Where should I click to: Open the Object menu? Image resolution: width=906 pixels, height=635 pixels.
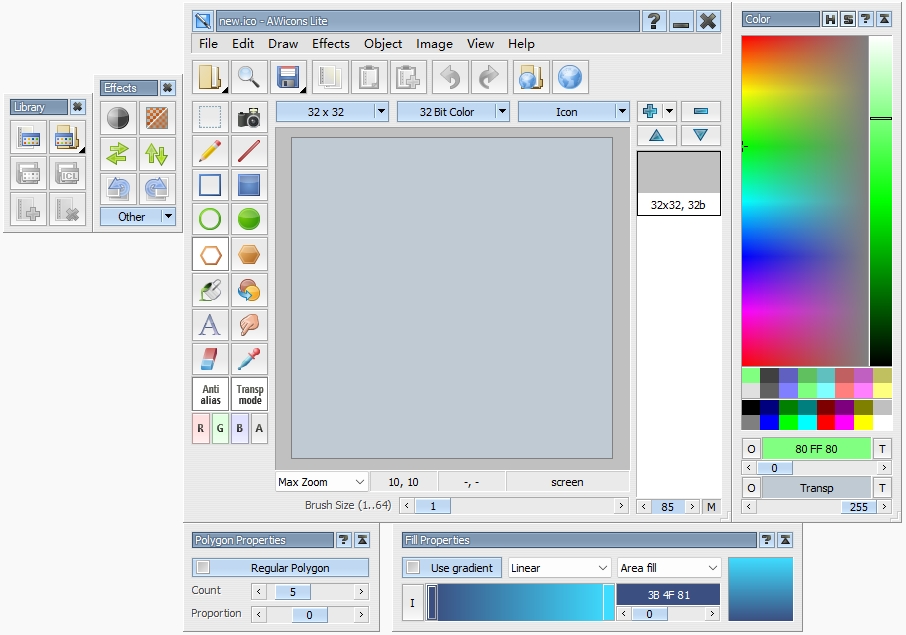click(383, 44)
